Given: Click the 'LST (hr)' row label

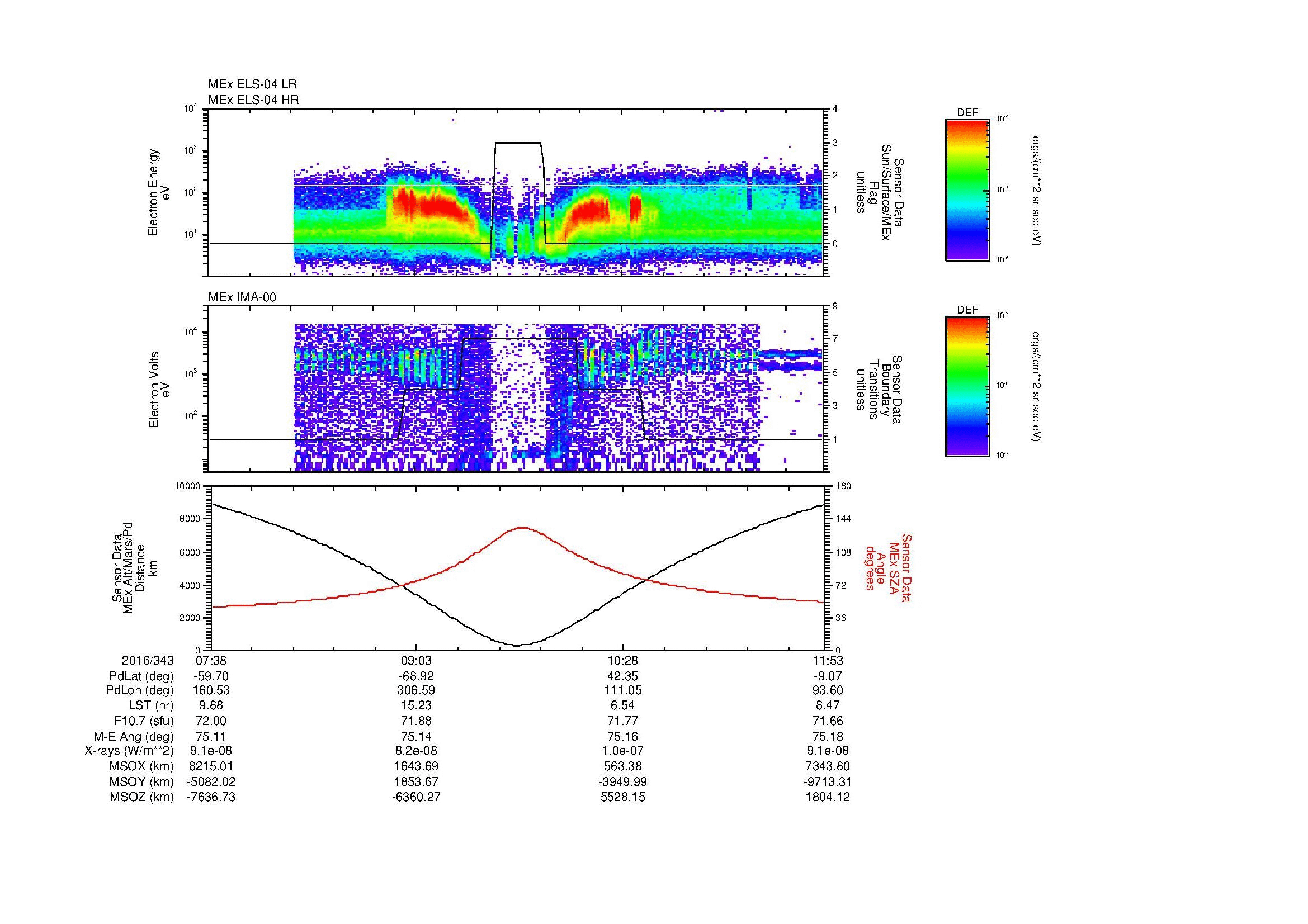Looking at the screenshot, I should (x=152, y=705).
